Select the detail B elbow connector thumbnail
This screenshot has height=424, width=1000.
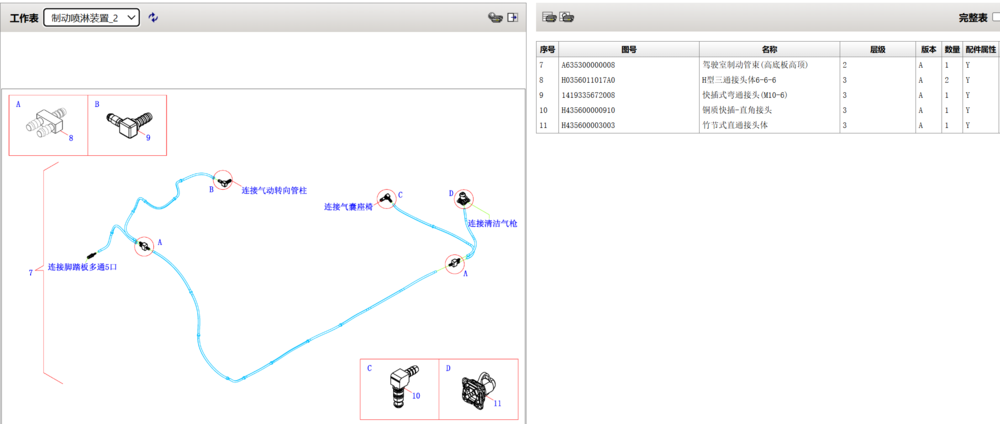[x=126, y=125]
